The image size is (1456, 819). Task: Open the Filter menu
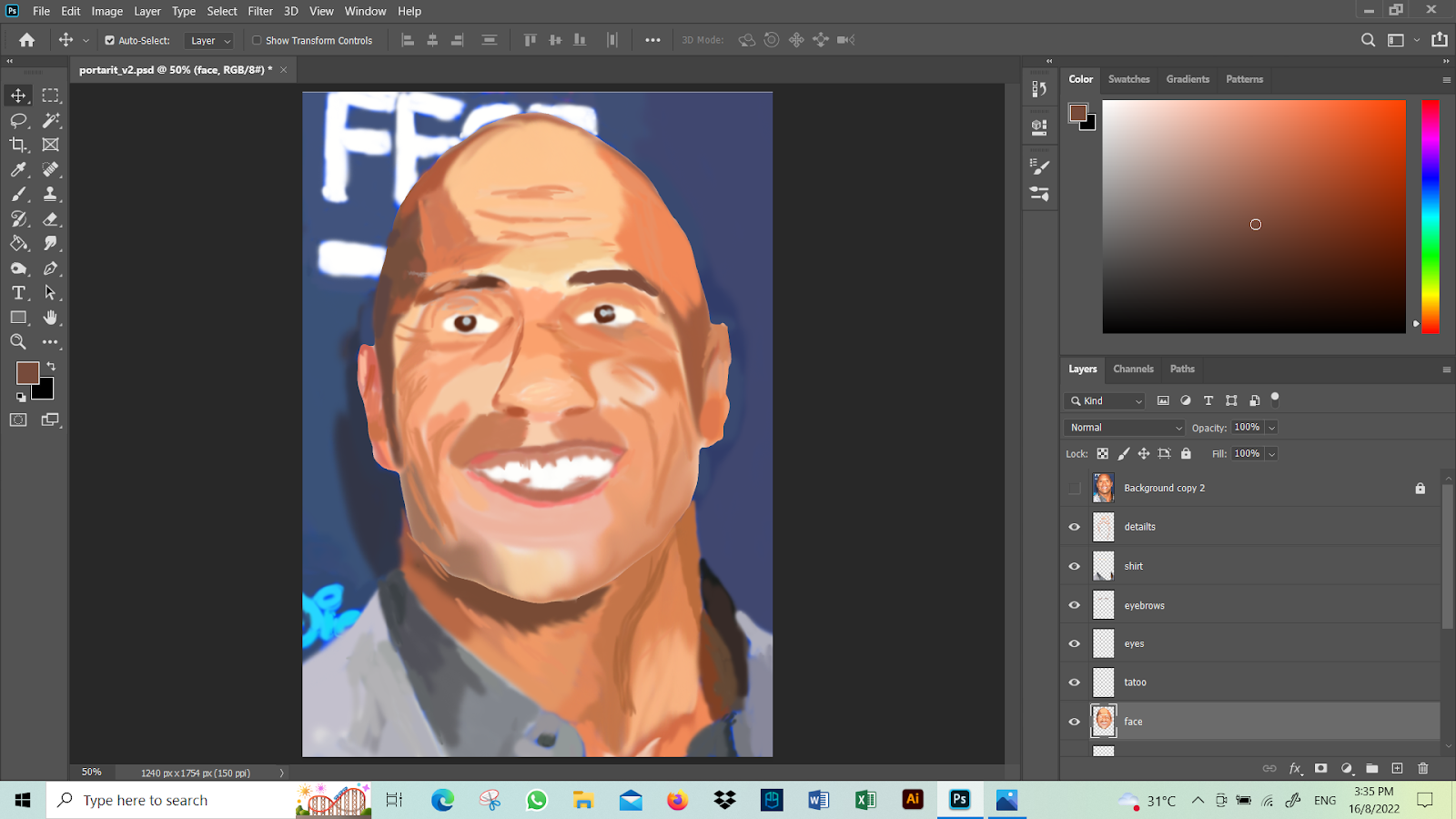pos(260,11)
